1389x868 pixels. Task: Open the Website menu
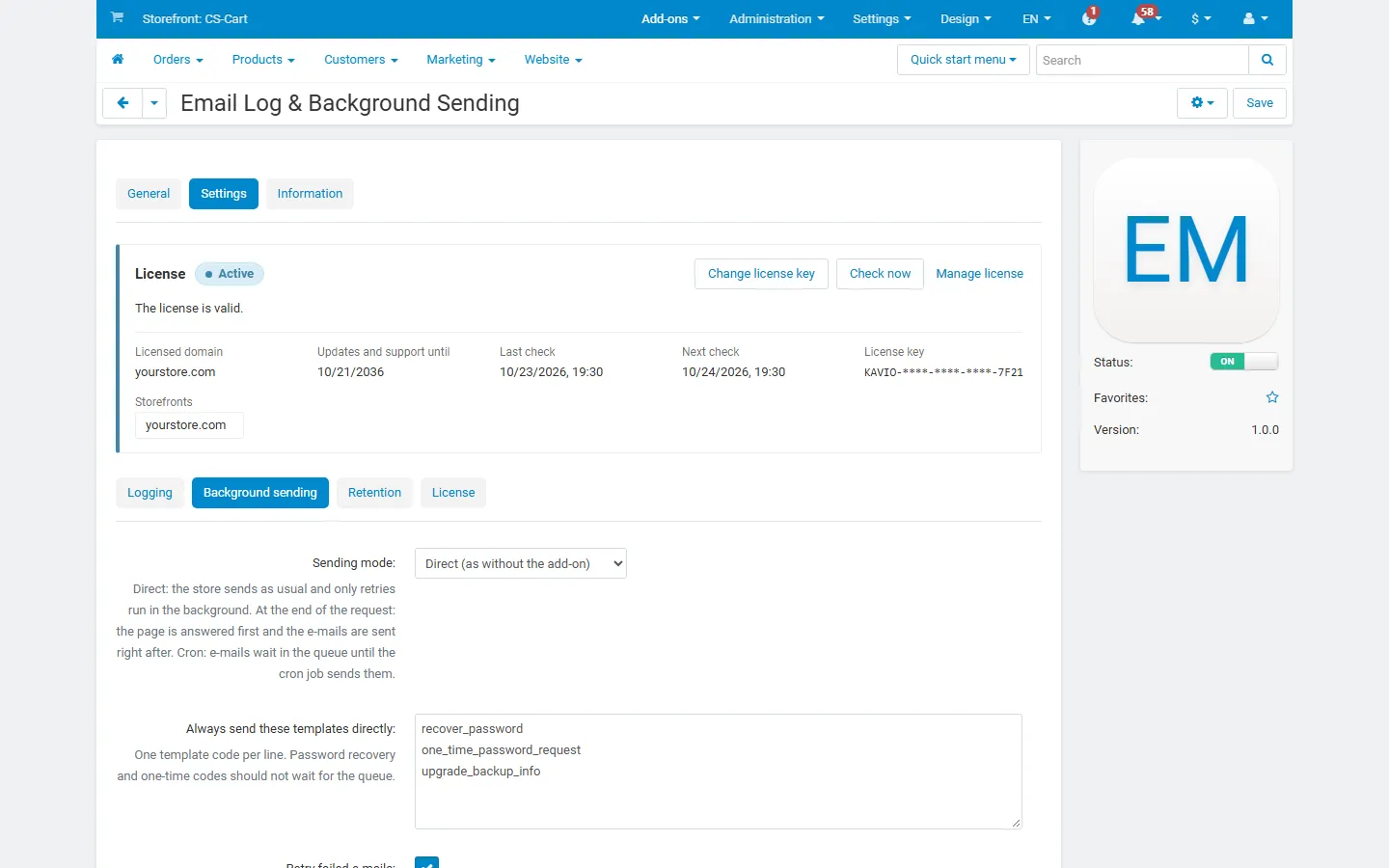click(x=554, y=60)
